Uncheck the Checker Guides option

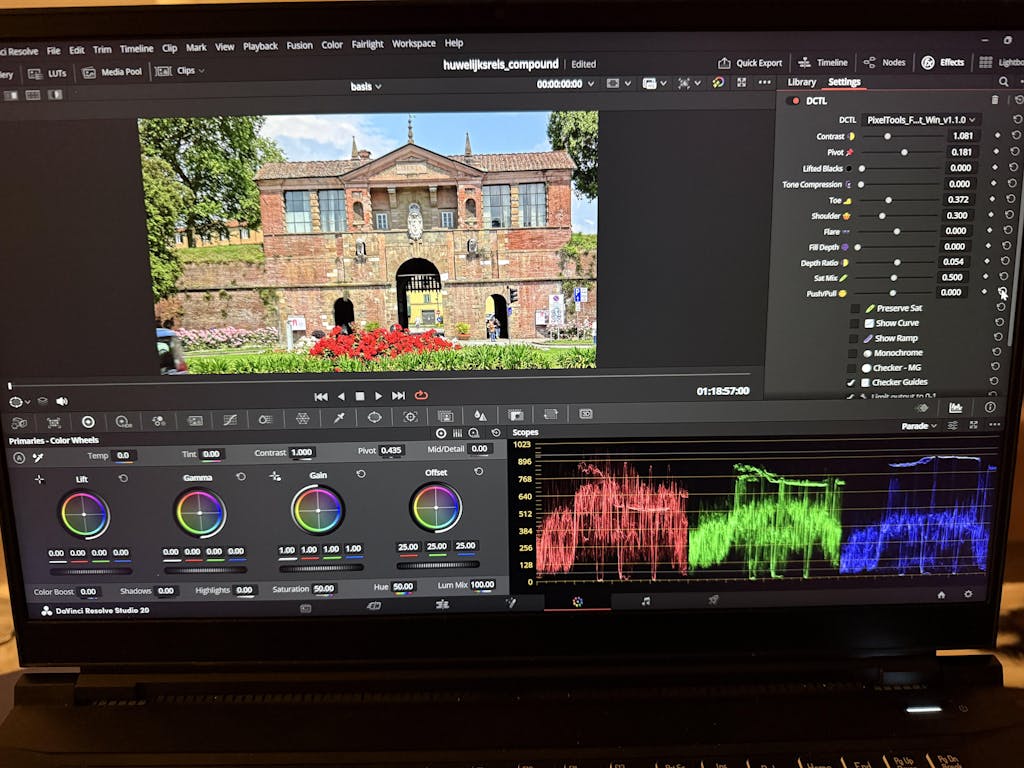[x=851, y=382]
